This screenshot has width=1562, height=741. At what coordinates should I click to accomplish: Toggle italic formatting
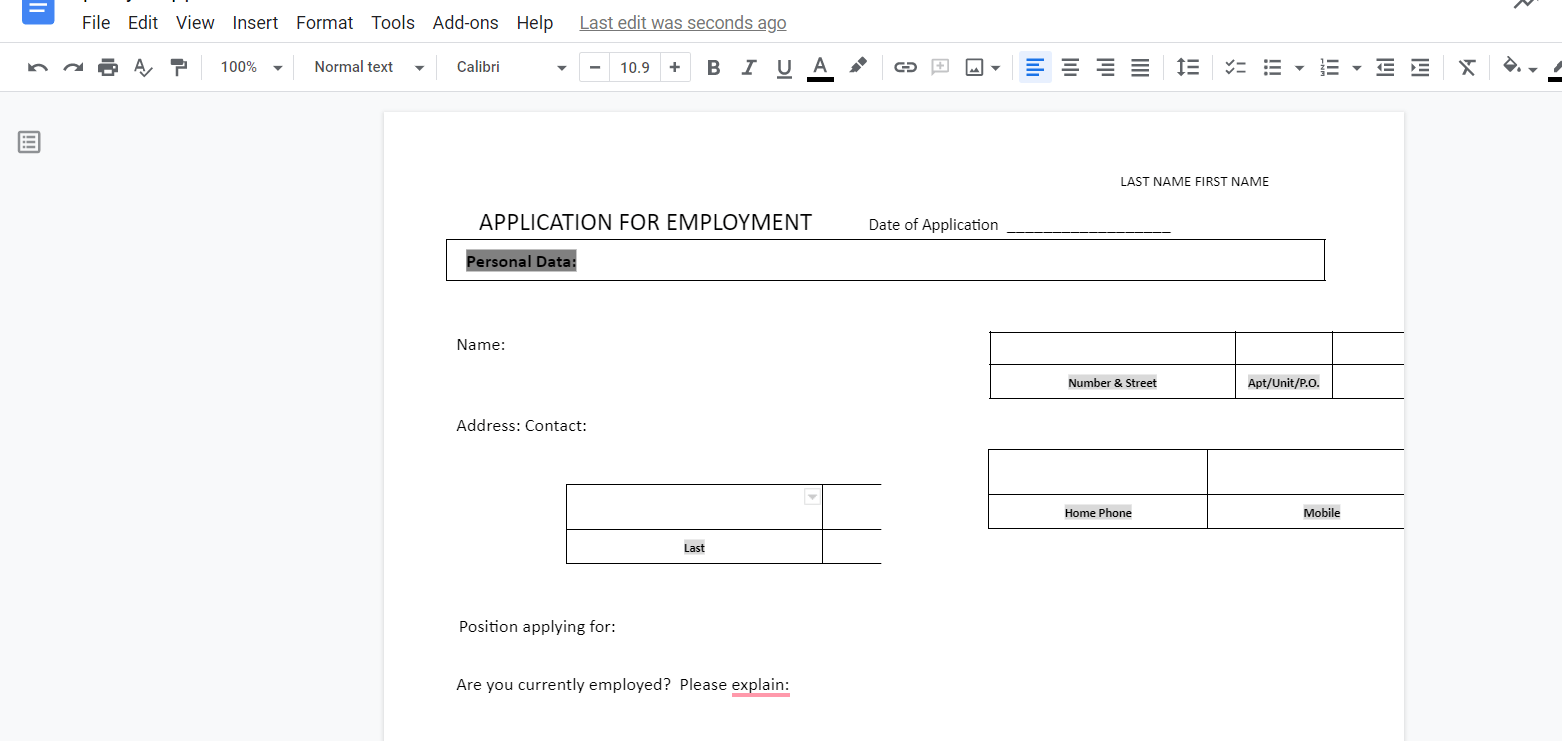pos(748,67)
